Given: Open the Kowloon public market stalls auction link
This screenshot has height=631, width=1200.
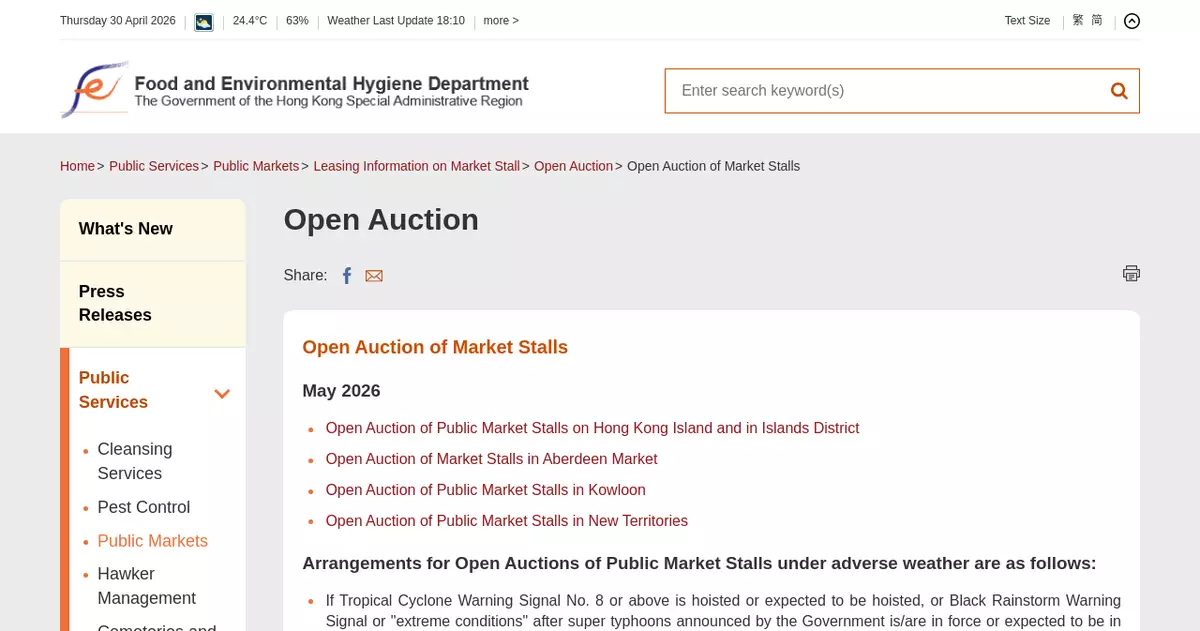Looking at the screenshot, I should click(x=485, y=490).
